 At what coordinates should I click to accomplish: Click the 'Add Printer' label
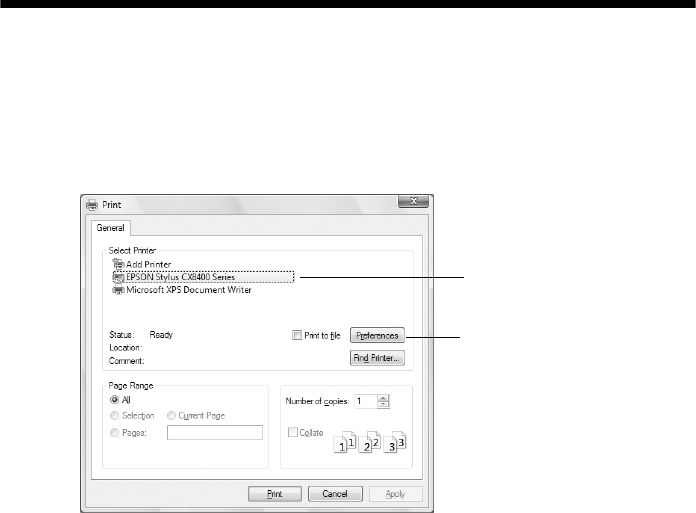[x=148, y=264]
